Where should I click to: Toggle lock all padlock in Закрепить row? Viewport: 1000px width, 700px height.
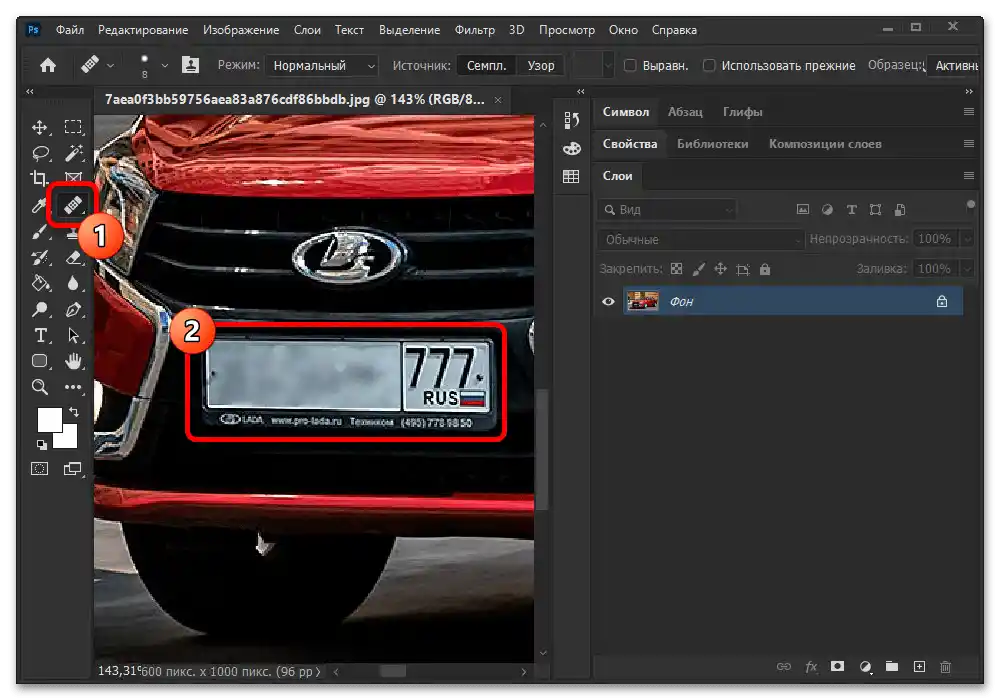click(765, 269)
